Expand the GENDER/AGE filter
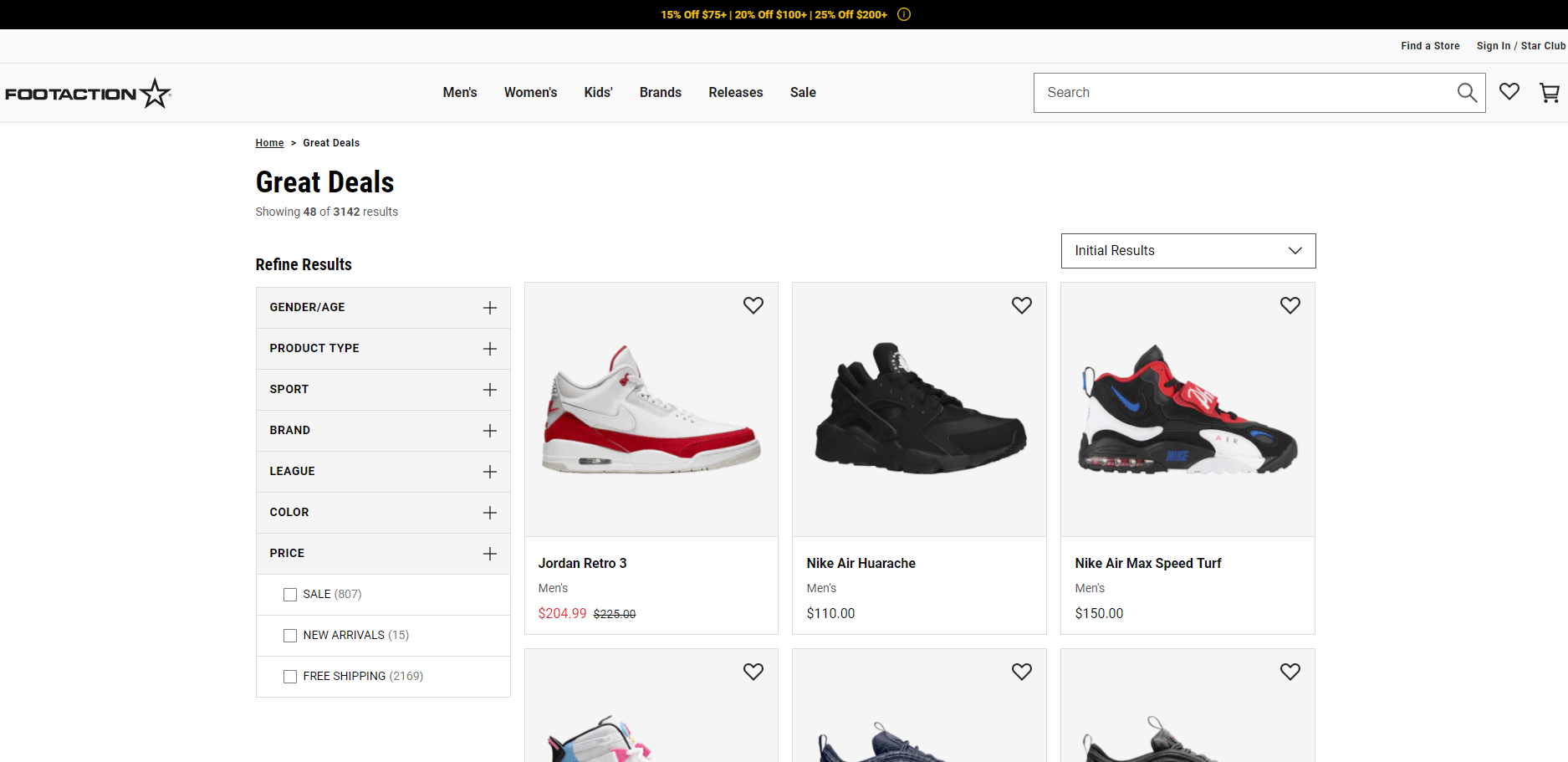 (383, 308)
